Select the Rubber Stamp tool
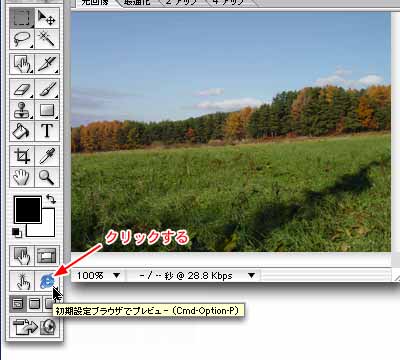Screen dimensions: 400x360 (22, 110)
